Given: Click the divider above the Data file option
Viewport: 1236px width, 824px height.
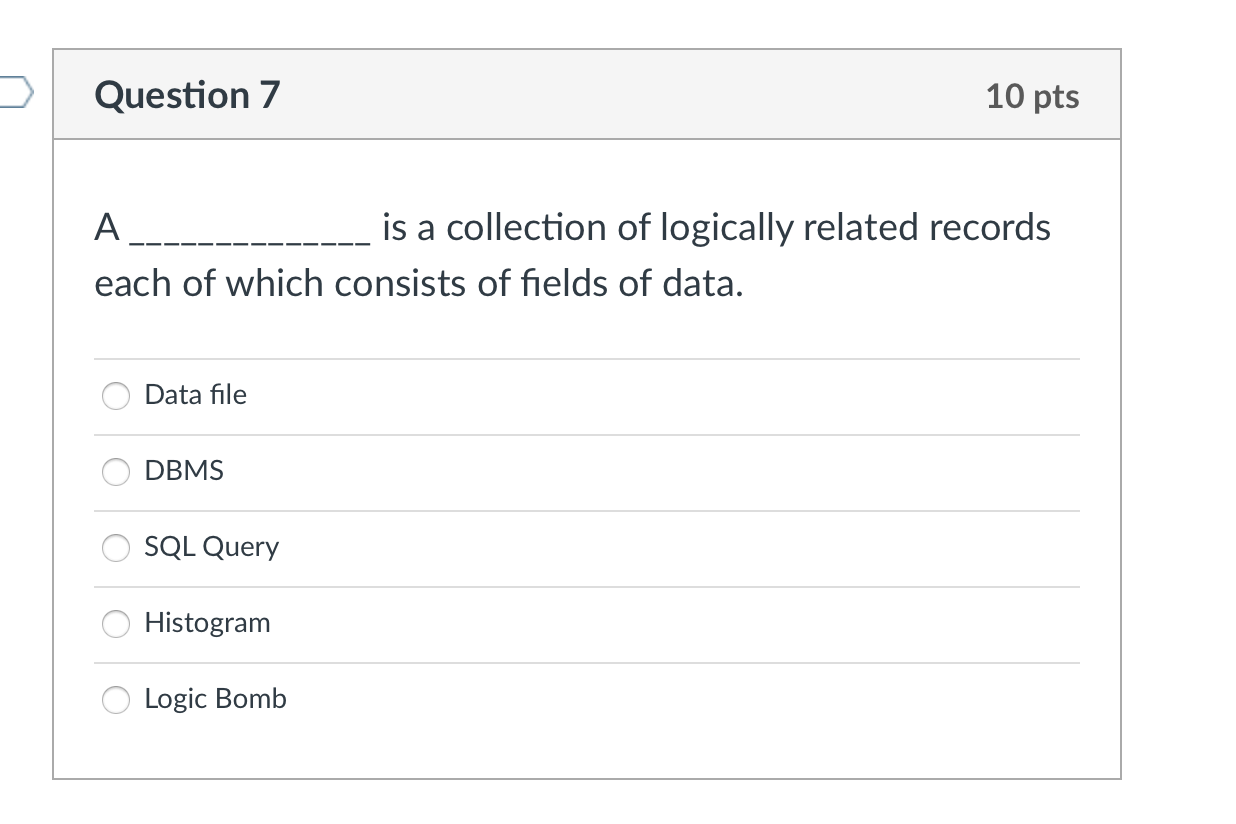Looking at the screenshot, I should click(587, 358).
